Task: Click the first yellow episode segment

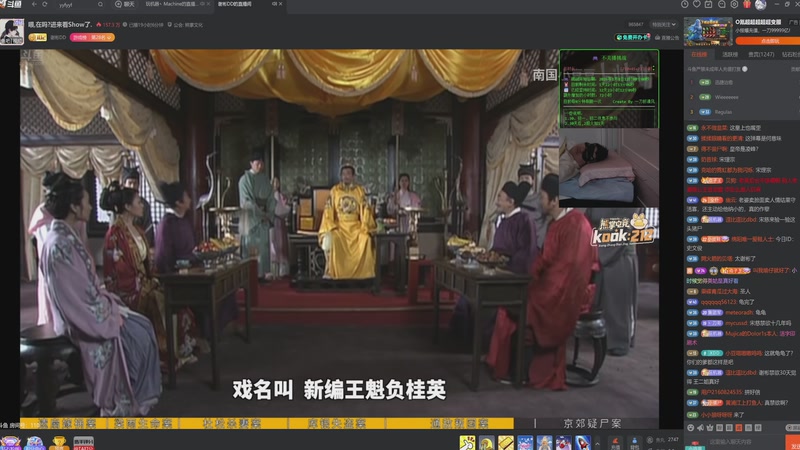Action: pyautogui.click(x=63, y=423)
